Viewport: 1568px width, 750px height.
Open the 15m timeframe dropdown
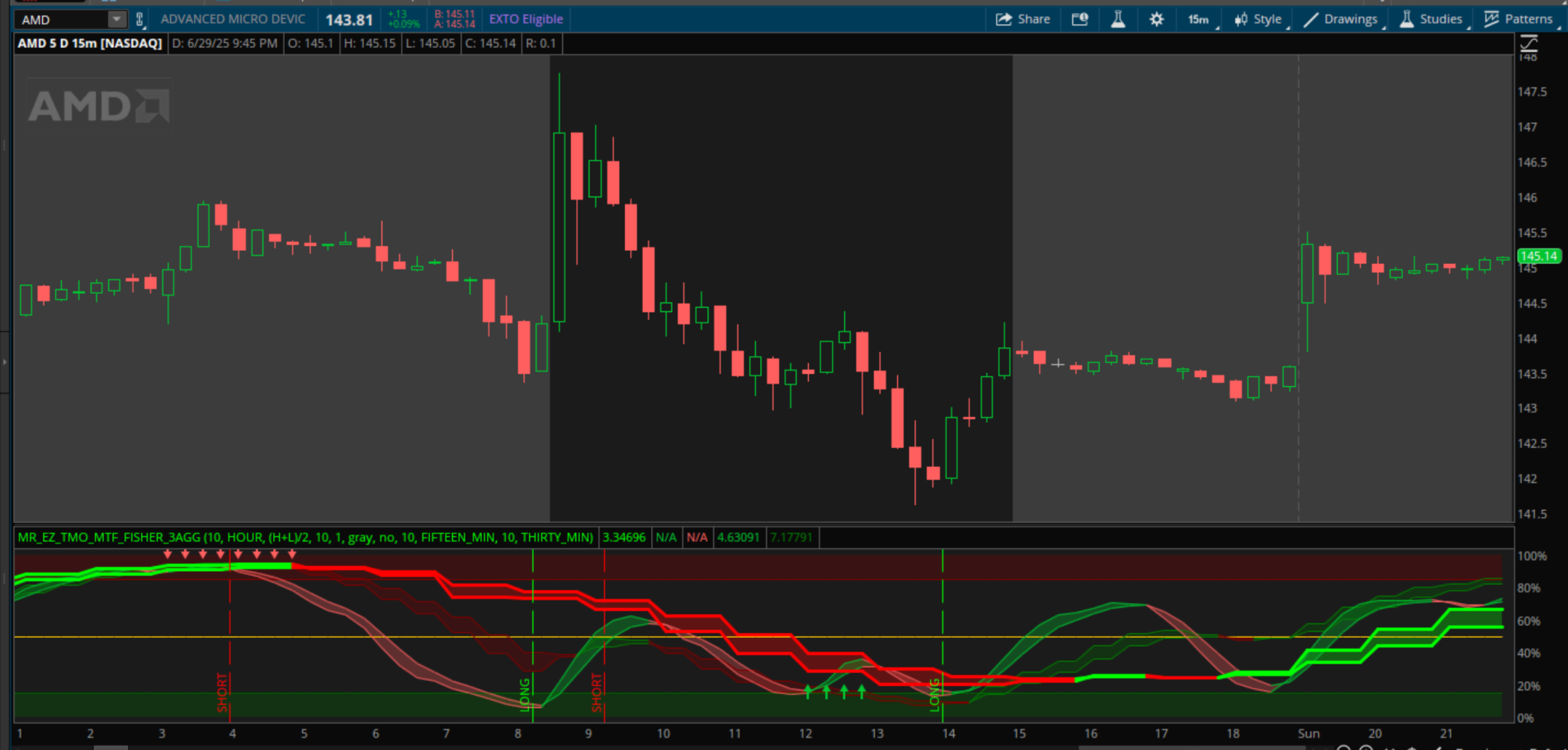[1200, 19]
